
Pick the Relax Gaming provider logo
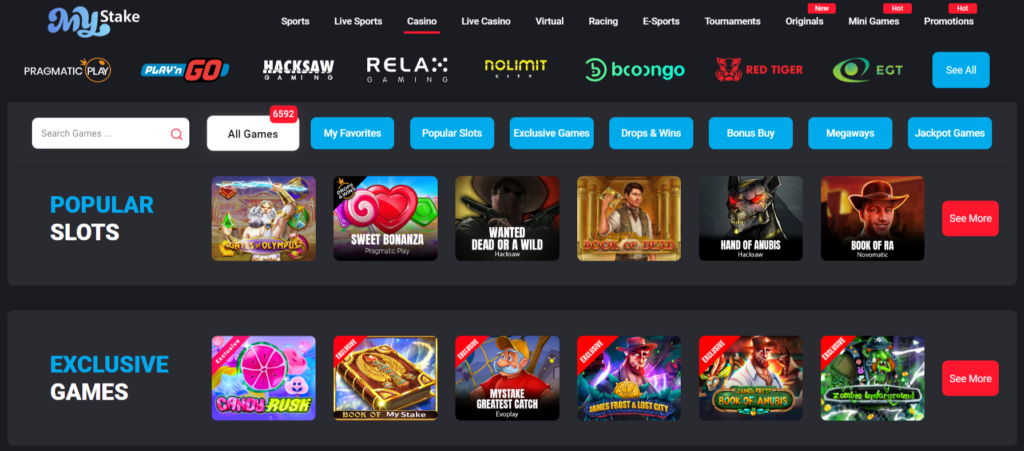click(x=407, y=69)
